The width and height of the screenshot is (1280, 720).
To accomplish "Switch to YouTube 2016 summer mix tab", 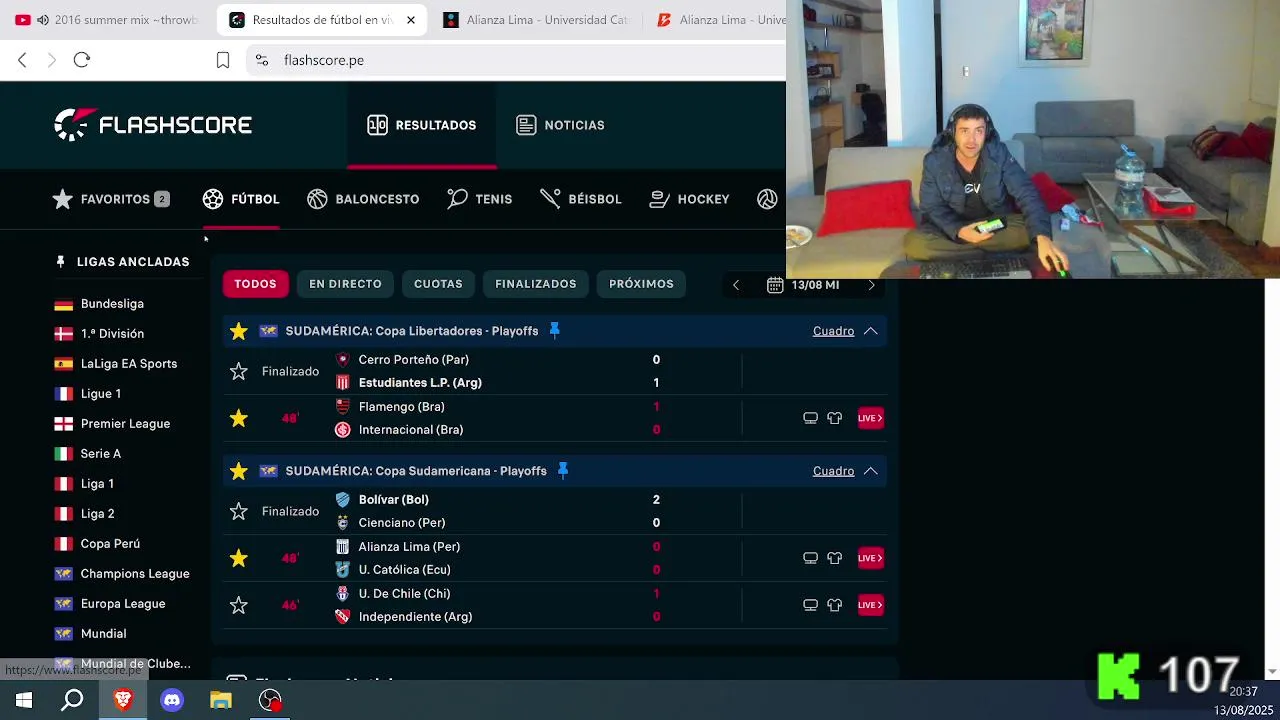I will (108, 20).
